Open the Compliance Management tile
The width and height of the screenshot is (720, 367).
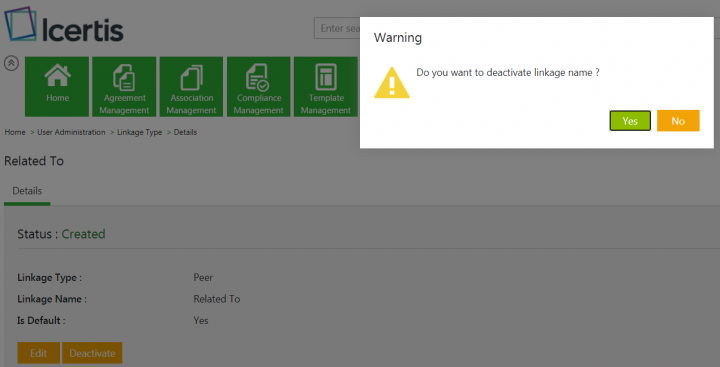click(259, 86)
